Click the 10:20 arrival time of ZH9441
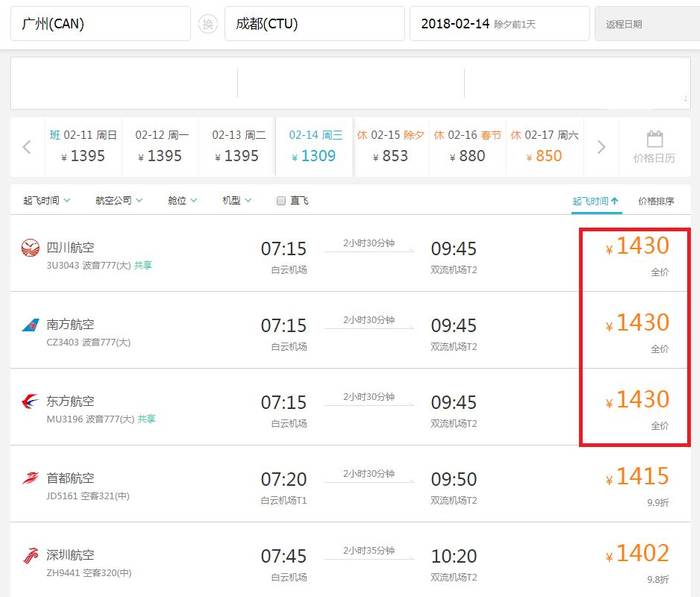 [x=454, y=556]
